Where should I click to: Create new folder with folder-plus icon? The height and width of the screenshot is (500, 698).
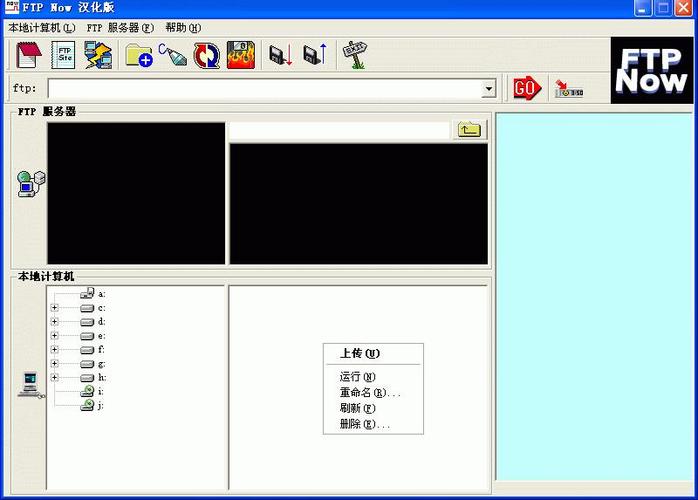click(x=138, y=55)
